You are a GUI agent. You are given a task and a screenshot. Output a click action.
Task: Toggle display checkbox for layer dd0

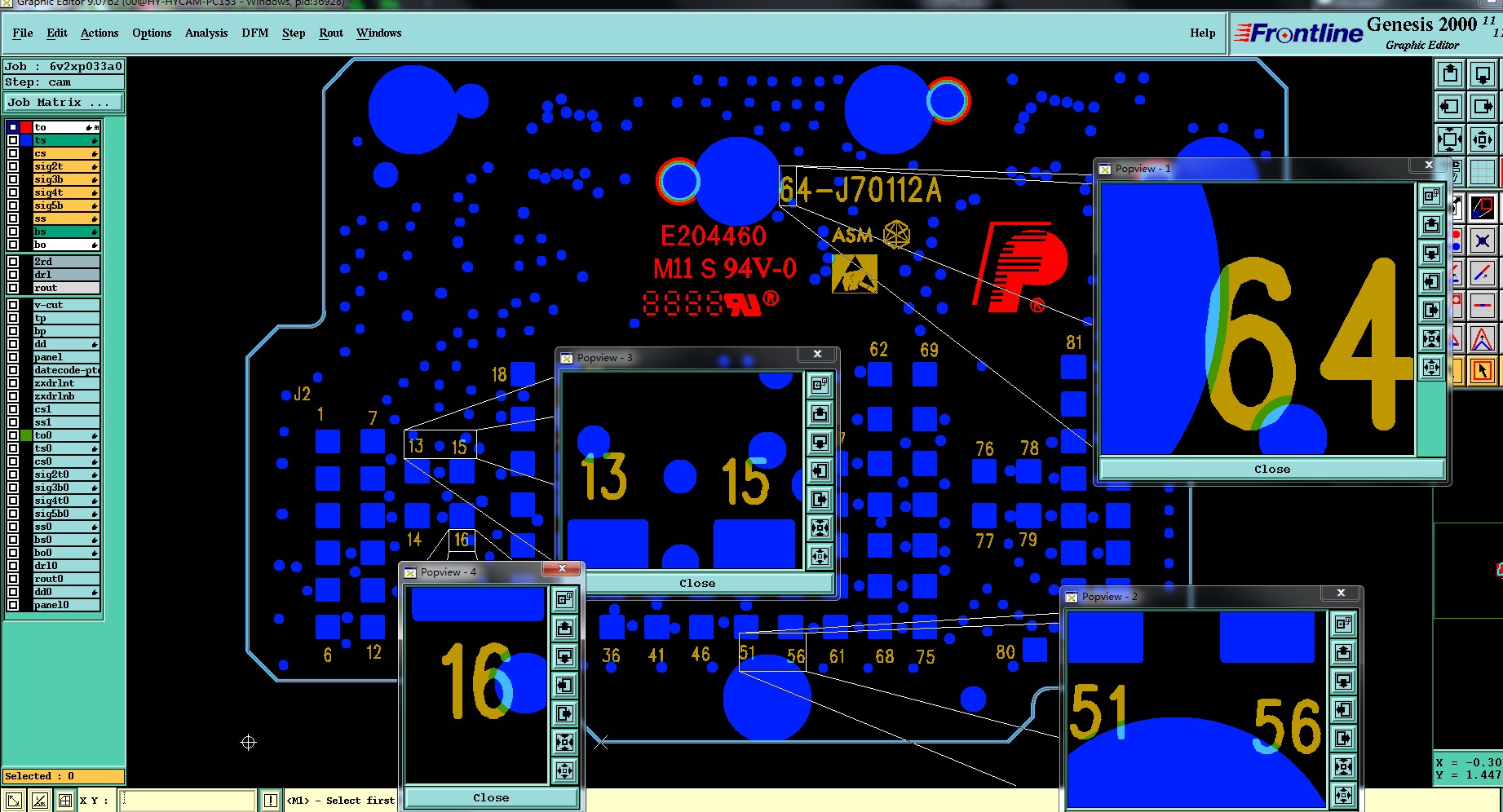point(13,592)
